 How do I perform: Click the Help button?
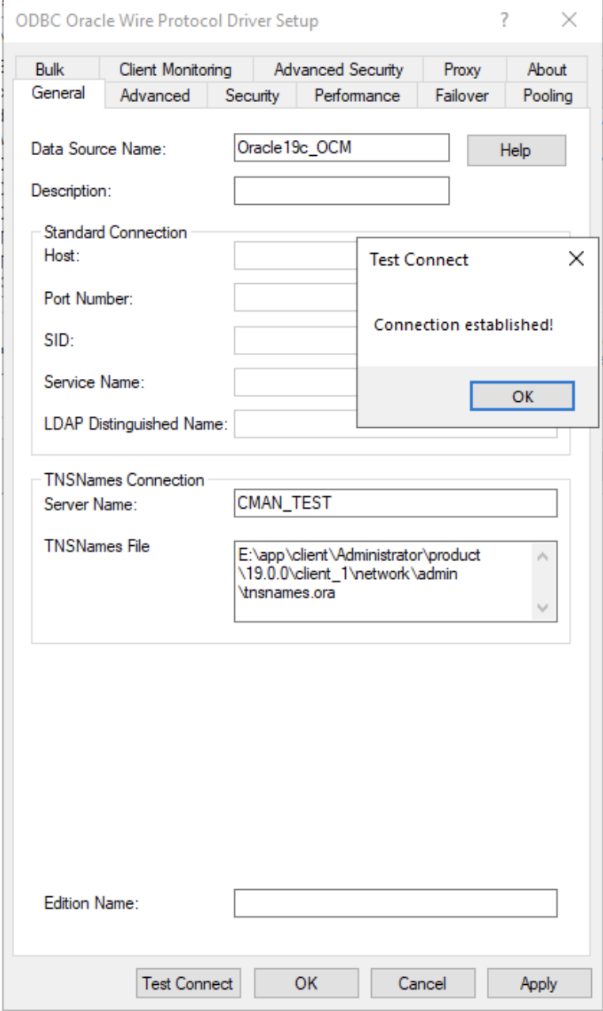516,151
